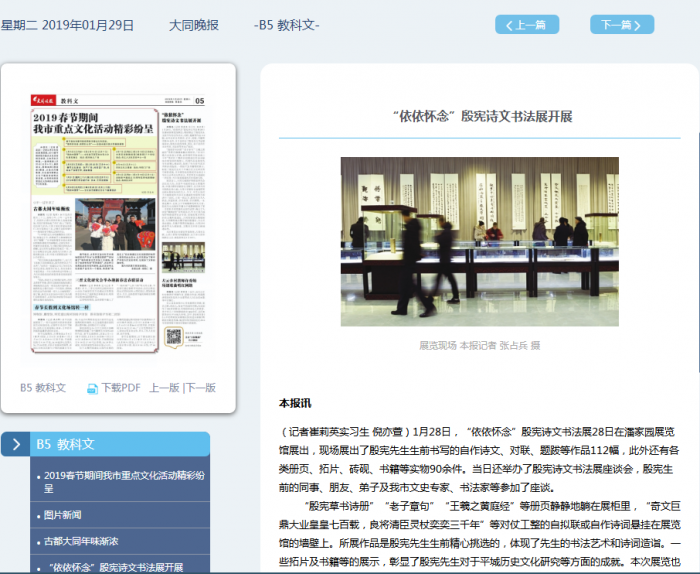Select the B5 教科文 section header tab

click(x=120, y=444)
